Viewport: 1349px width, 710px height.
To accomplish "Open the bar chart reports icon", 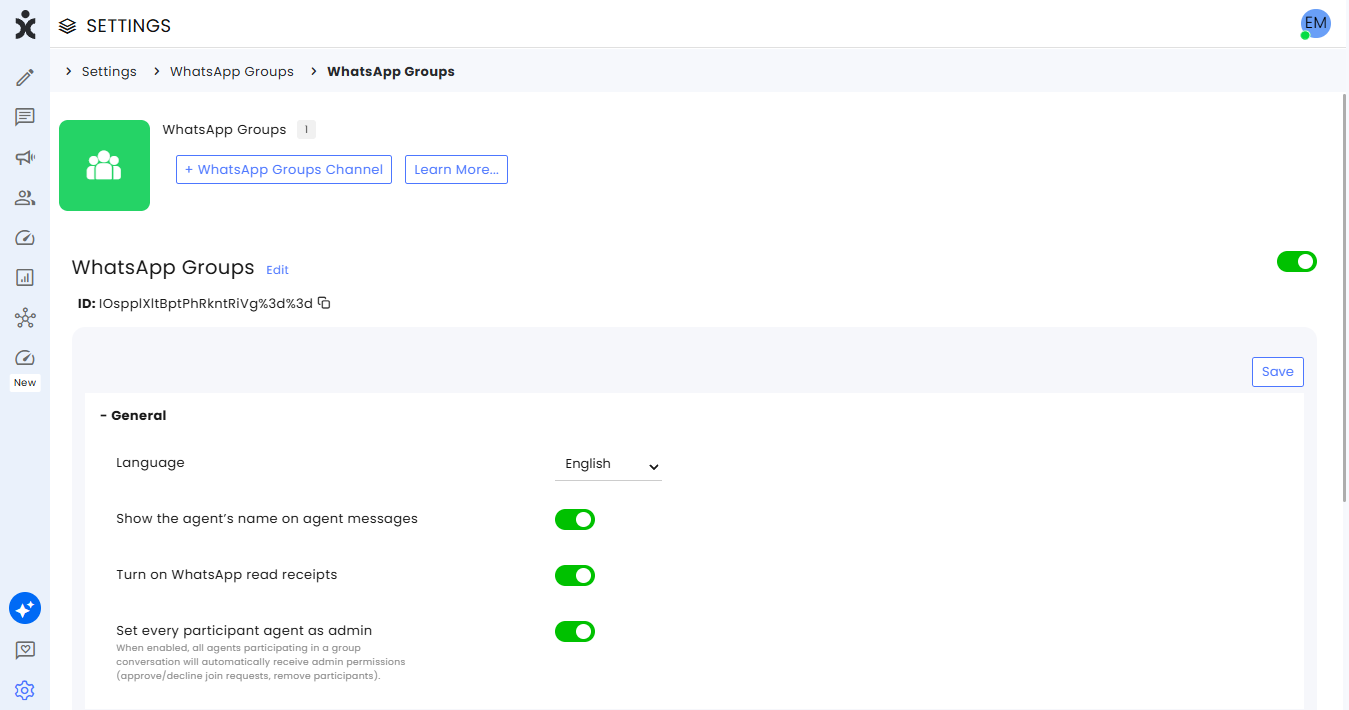I will pos(25,277).
